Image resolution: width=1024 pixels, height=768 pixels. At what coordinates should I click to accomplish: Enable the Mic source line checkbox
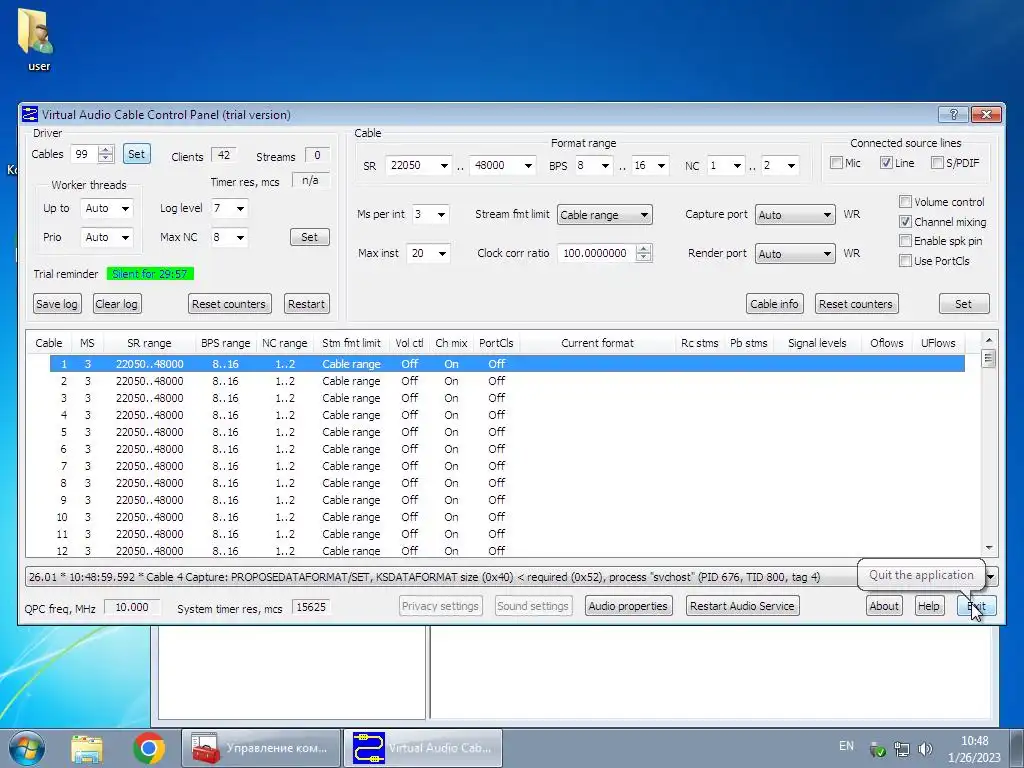pos(836,163)
